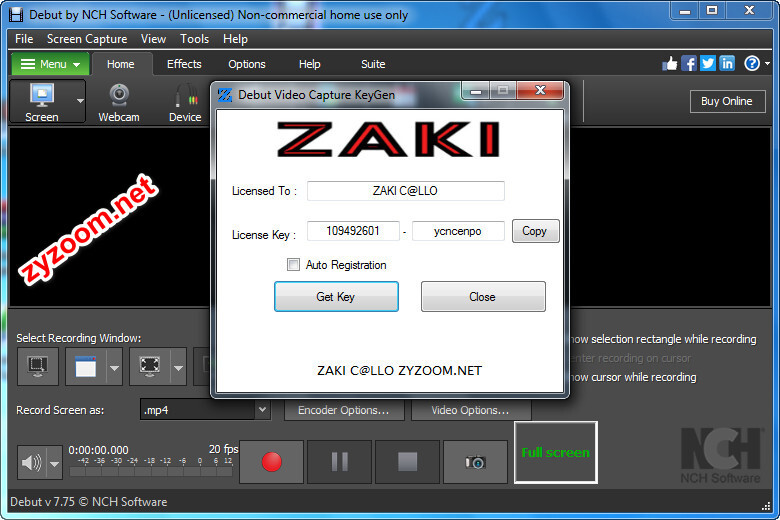Click the Full screen preview box
This screenshot has height=520, width=780.
tap(556, 452)
